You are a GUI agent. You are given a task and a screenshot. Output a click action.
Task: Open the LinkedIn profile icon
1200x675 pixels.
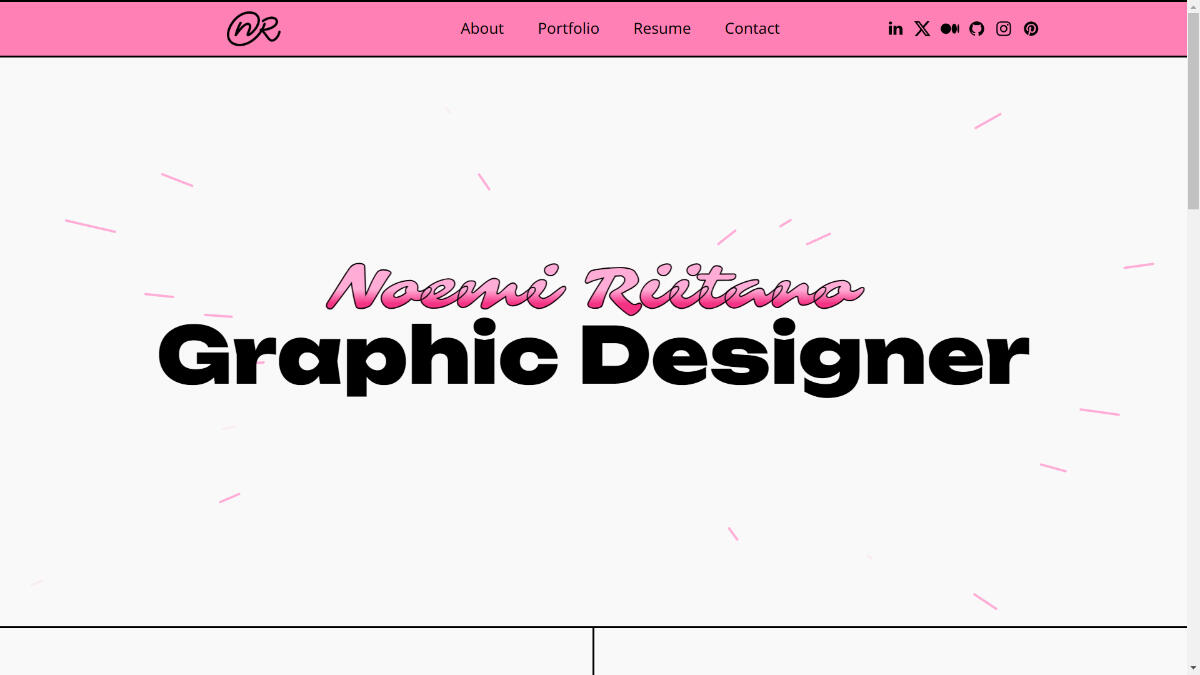tap(895, 29)
